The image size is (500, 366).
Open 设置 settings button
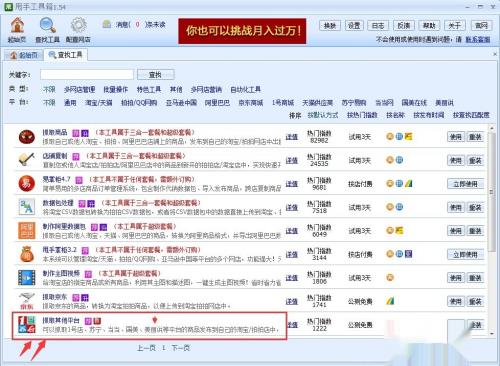point(354,26)
